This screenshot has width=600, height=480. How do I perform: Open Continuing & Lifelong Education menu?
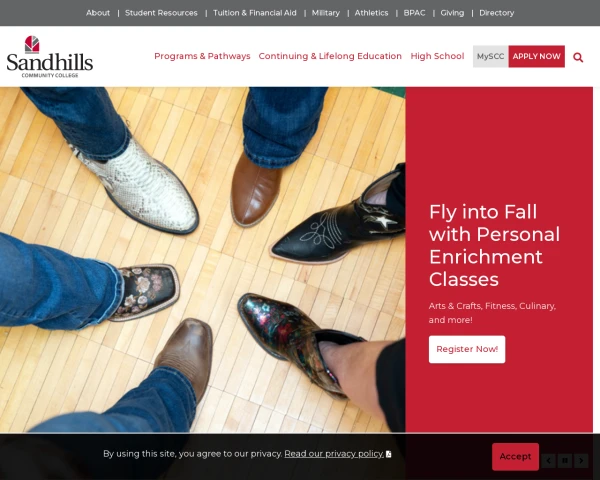click(x=330, y=56)
